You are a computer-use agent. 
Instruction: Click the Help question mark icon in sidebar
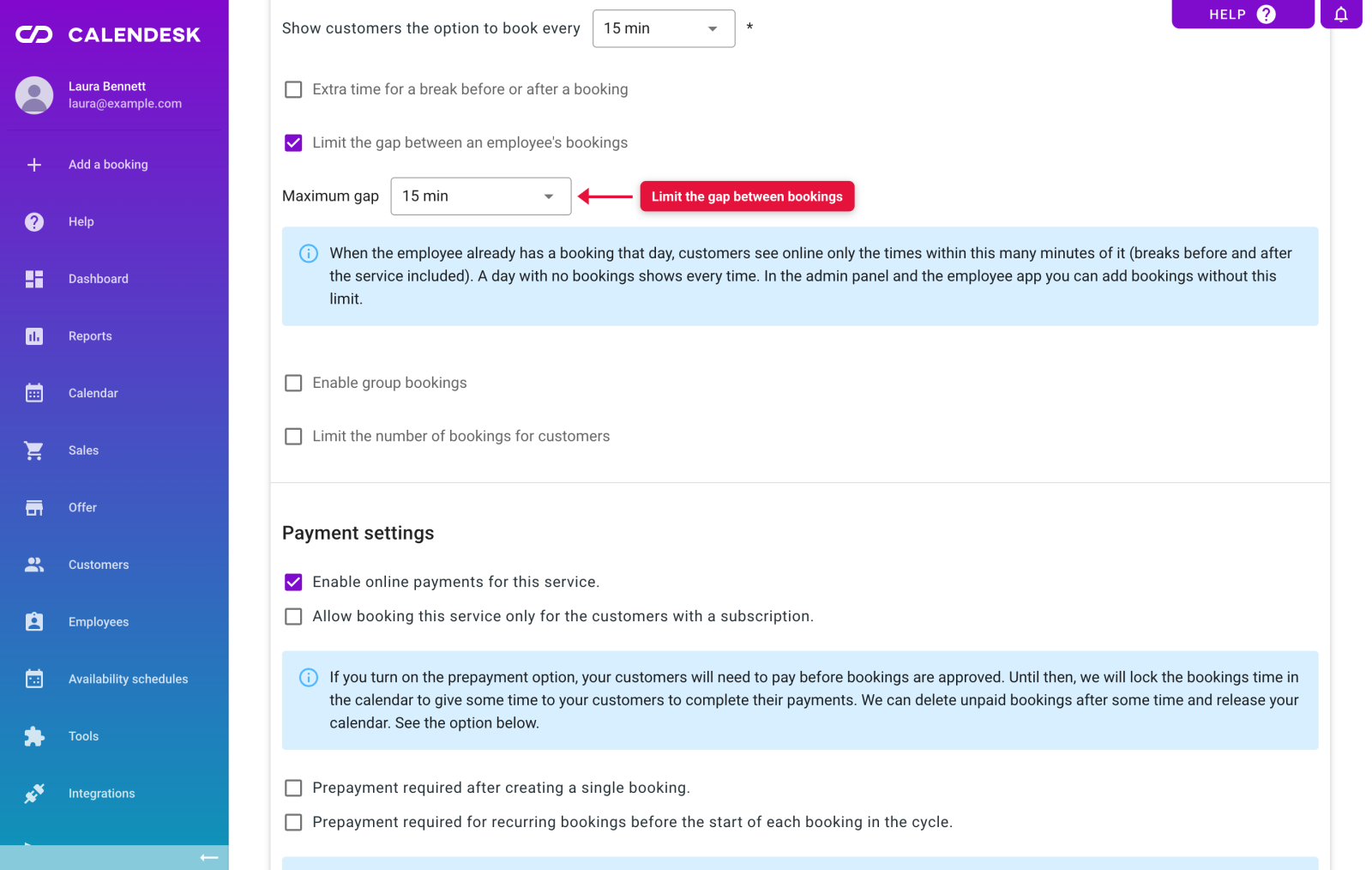[34, 222]
